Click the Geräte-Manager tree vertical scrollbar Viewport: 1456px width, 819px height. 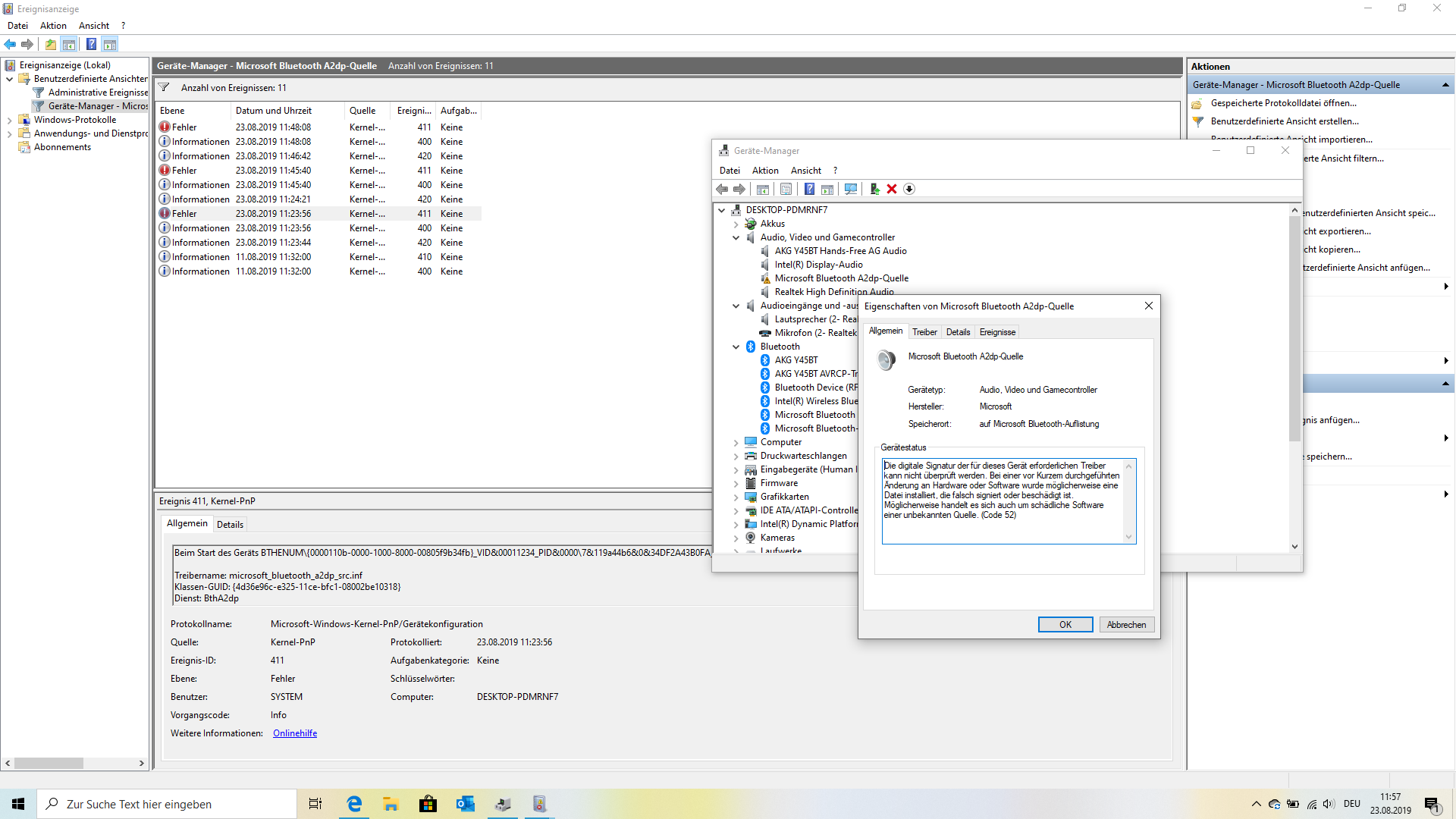click(x=1294, y=328)
